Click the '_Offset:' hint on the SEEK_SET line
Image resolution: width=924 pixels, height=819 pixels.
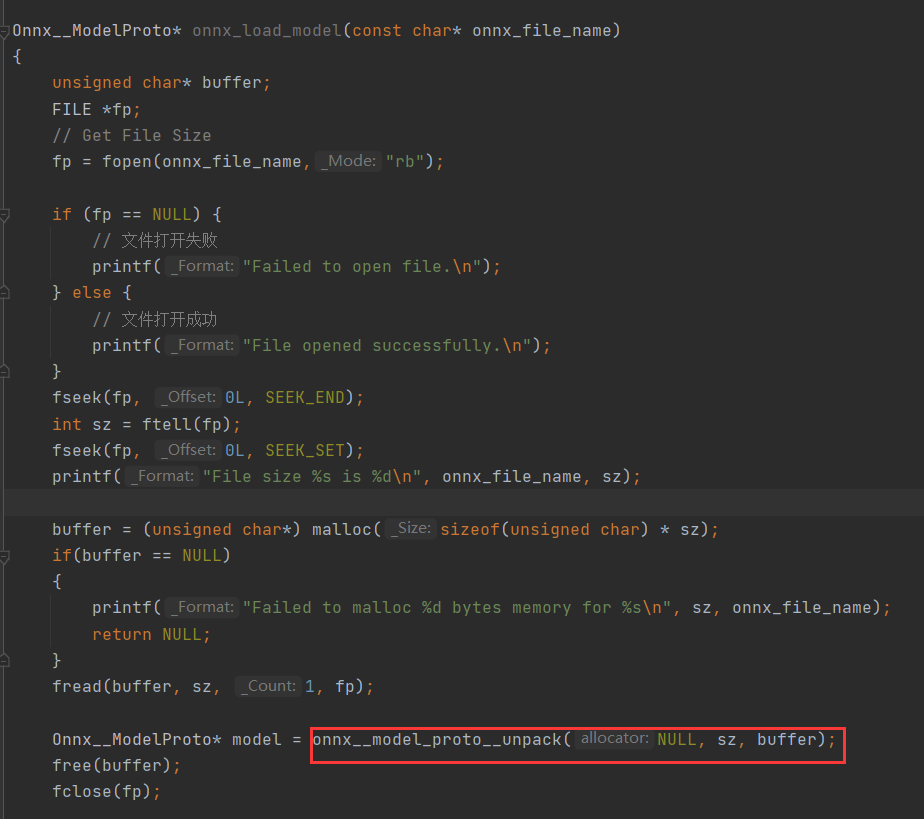[x=188, y=450]
